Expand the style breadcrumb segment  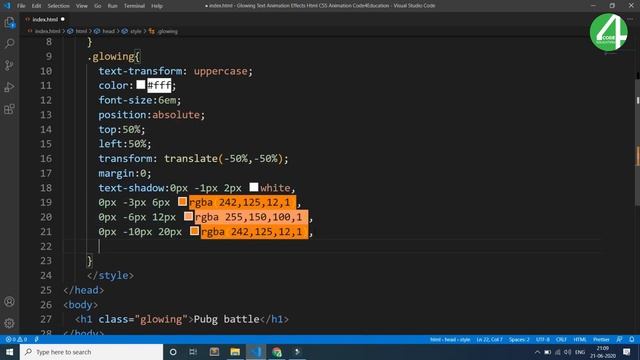click(136, 31)
